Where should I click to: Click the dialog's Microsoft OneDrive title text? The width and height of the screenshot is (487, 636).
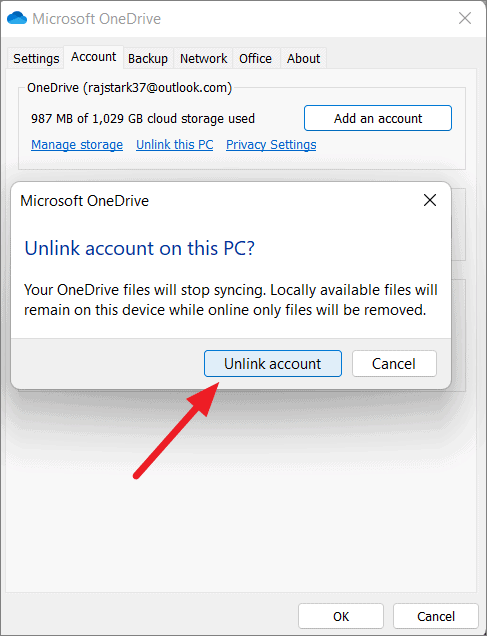pyautogui.click(x=85, y=201)
